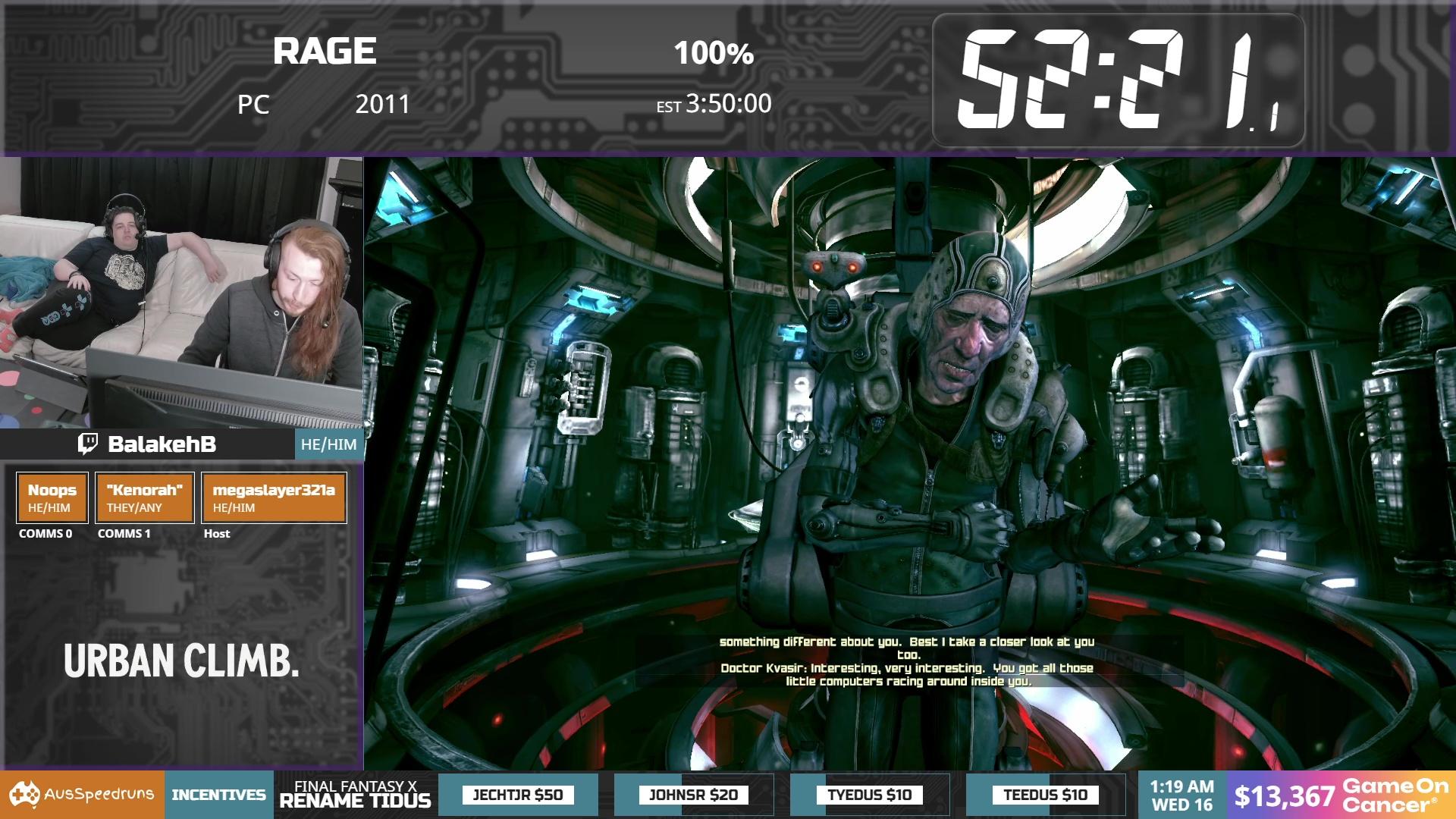This screenshot has height=819, width=1456.
Task: Click the game footage of Doctor Kvasir
Action: [x=909, y=463]
